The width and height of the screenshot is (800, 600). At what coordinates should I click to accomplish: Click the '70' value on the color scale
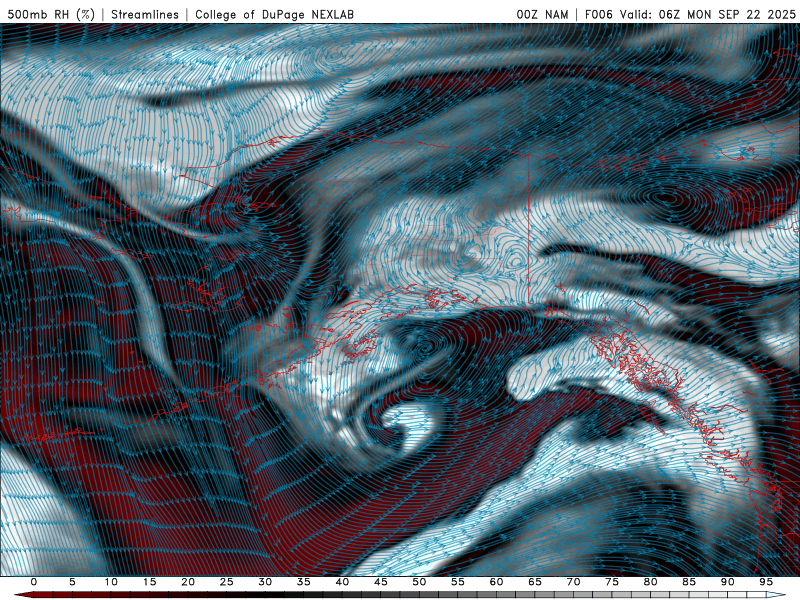click(x=573, y=582)
